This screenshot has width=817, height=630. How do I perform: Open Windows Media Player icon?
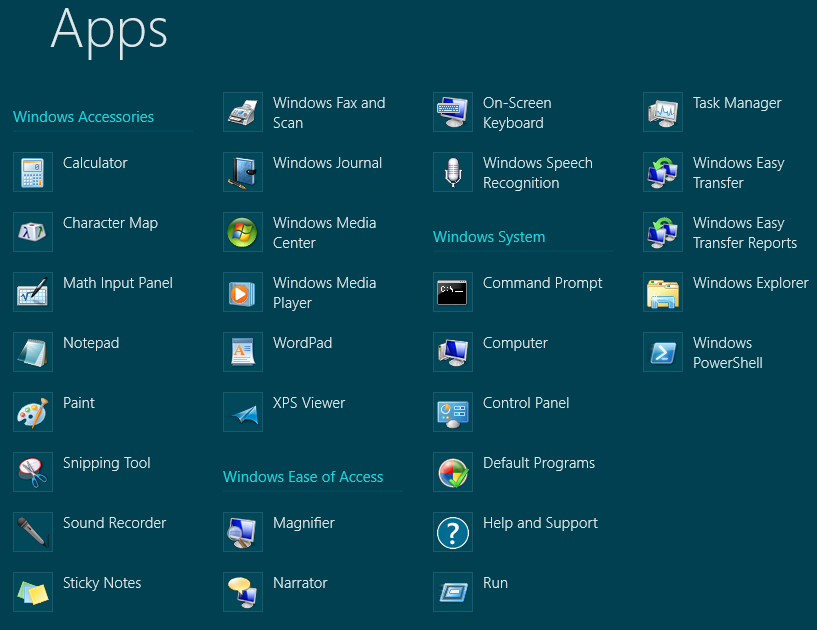[243, 292]
